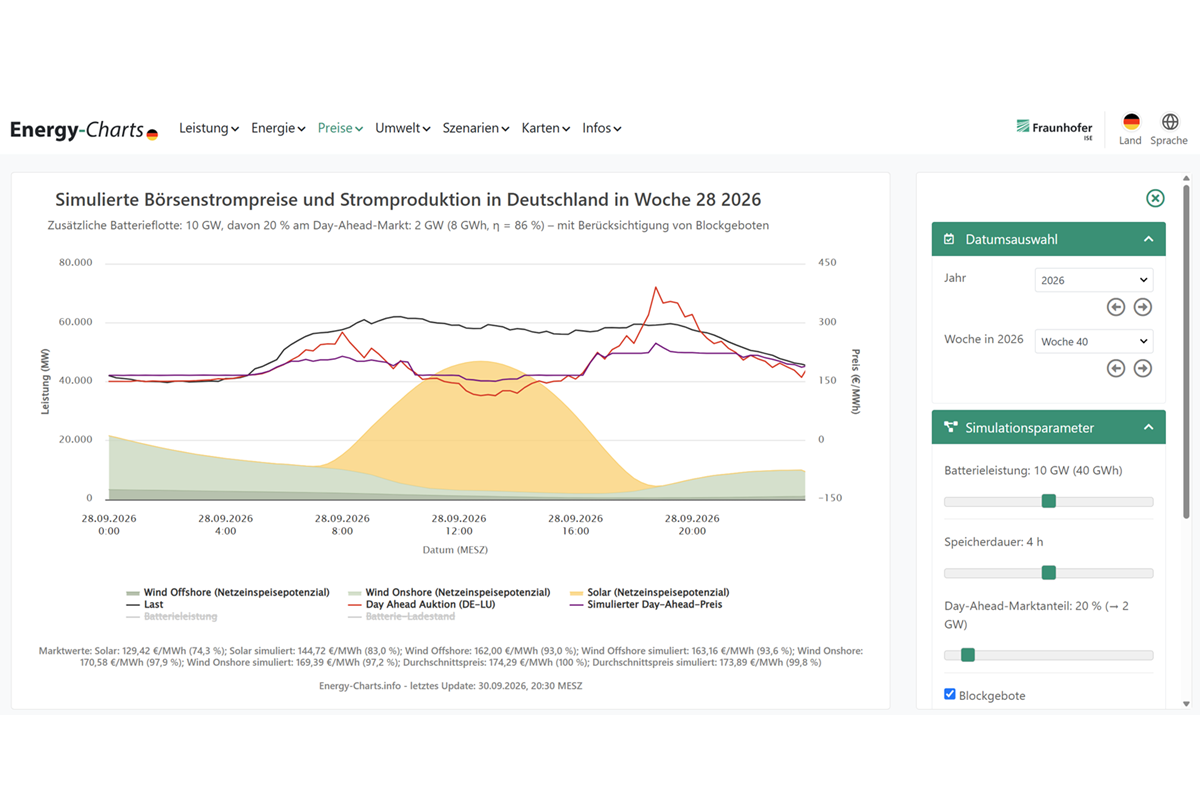Click the Energy-Charts logo

coord(84,129)
